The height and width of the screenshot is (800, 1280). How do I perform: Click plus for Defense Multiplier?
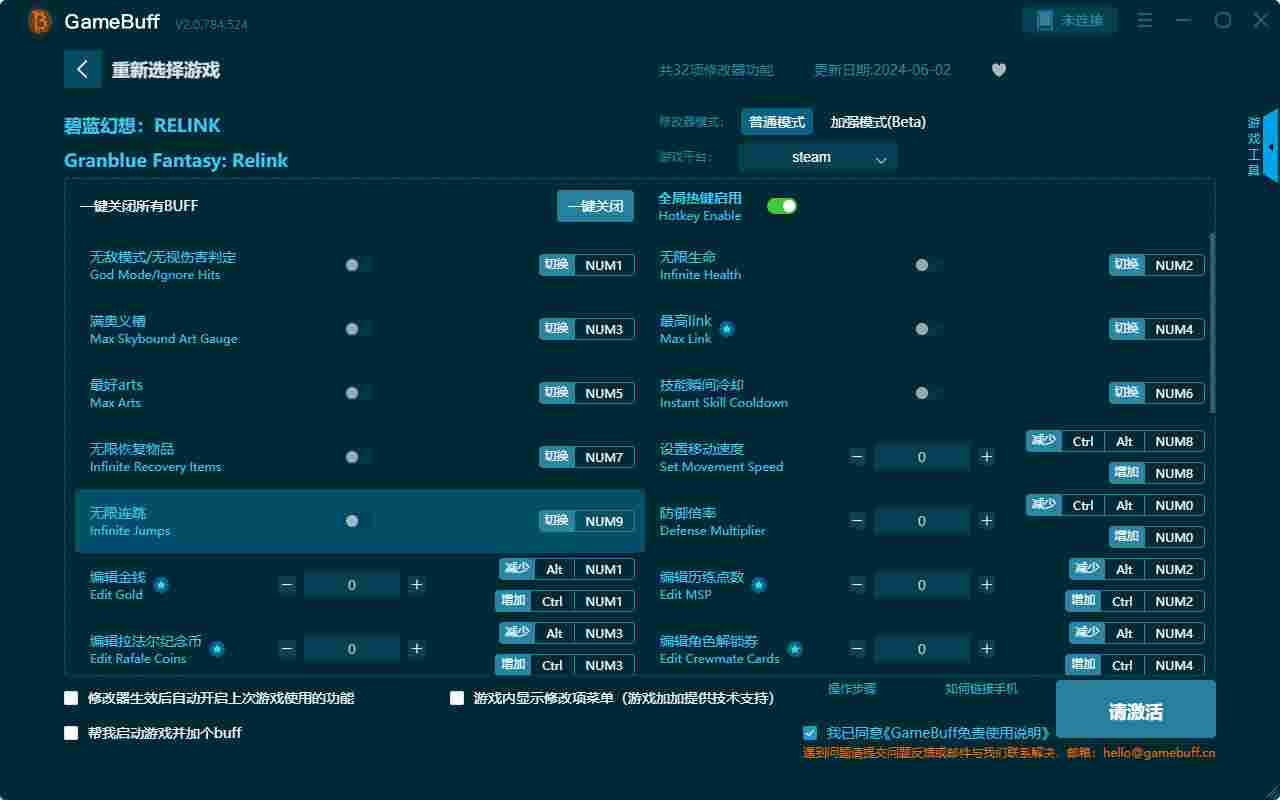click(x=987, y=521)
